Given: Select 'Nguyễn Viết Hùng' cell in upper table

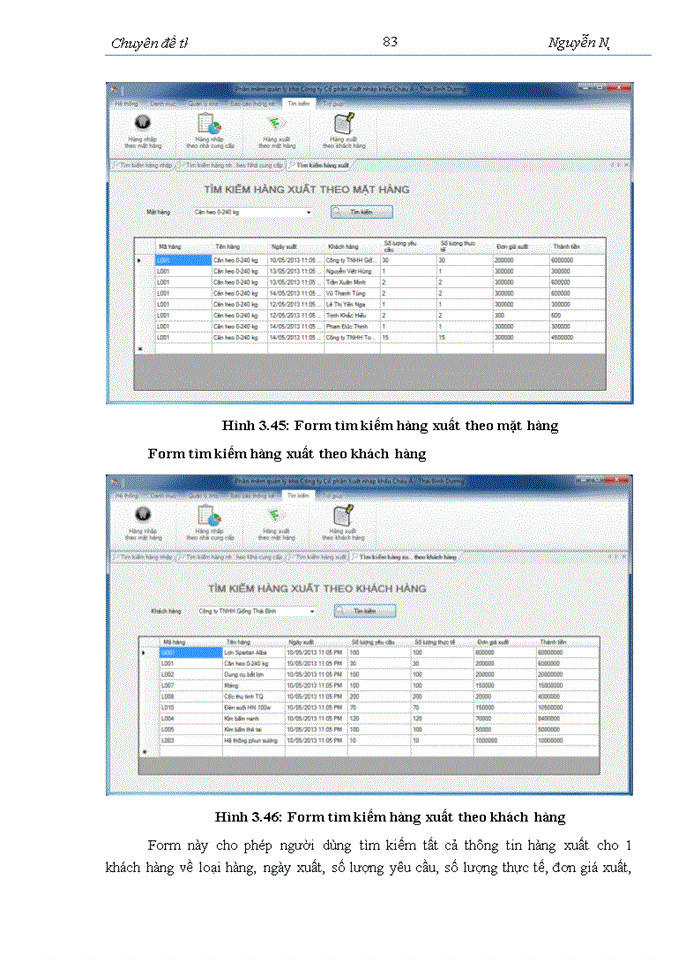Looking at the screenshot, I should point(352,271).
